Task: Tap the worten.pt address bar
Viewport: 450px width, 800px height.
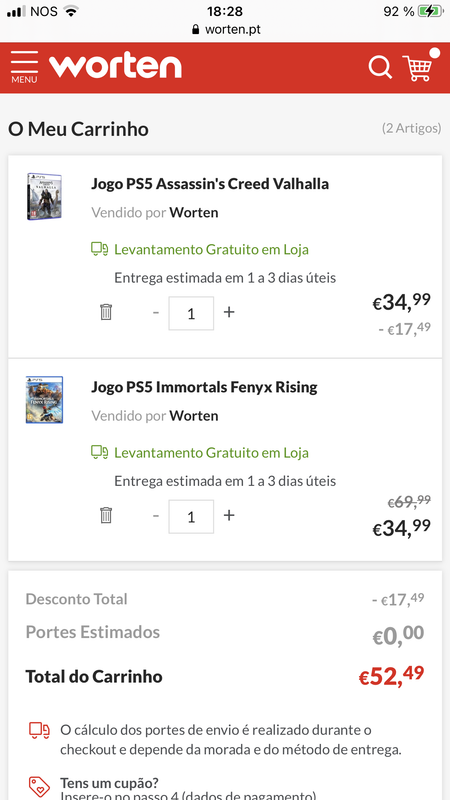Action: tap(225, 30)
